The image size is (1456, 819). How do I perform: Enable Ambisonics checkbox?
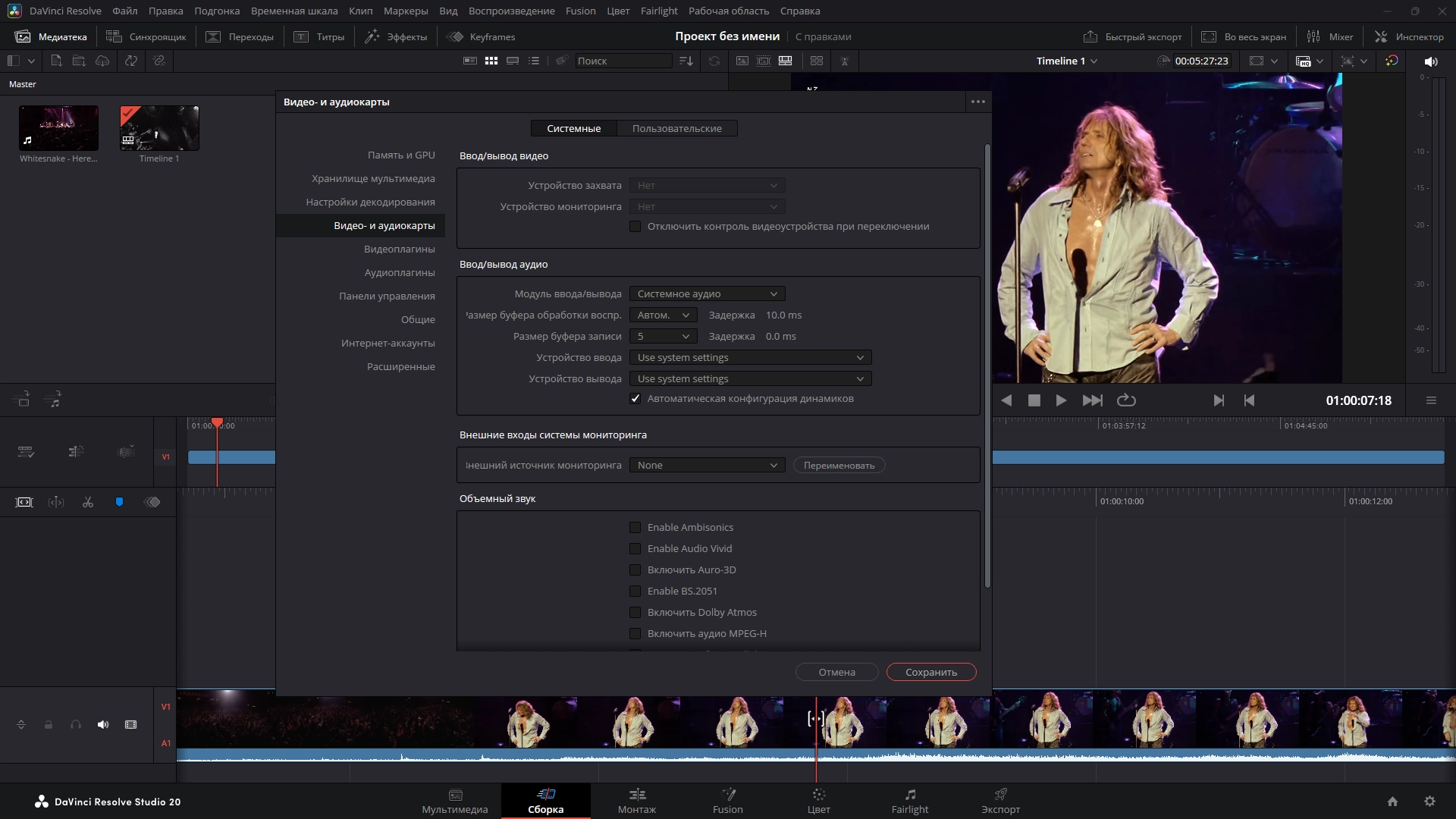pos(635,528)
